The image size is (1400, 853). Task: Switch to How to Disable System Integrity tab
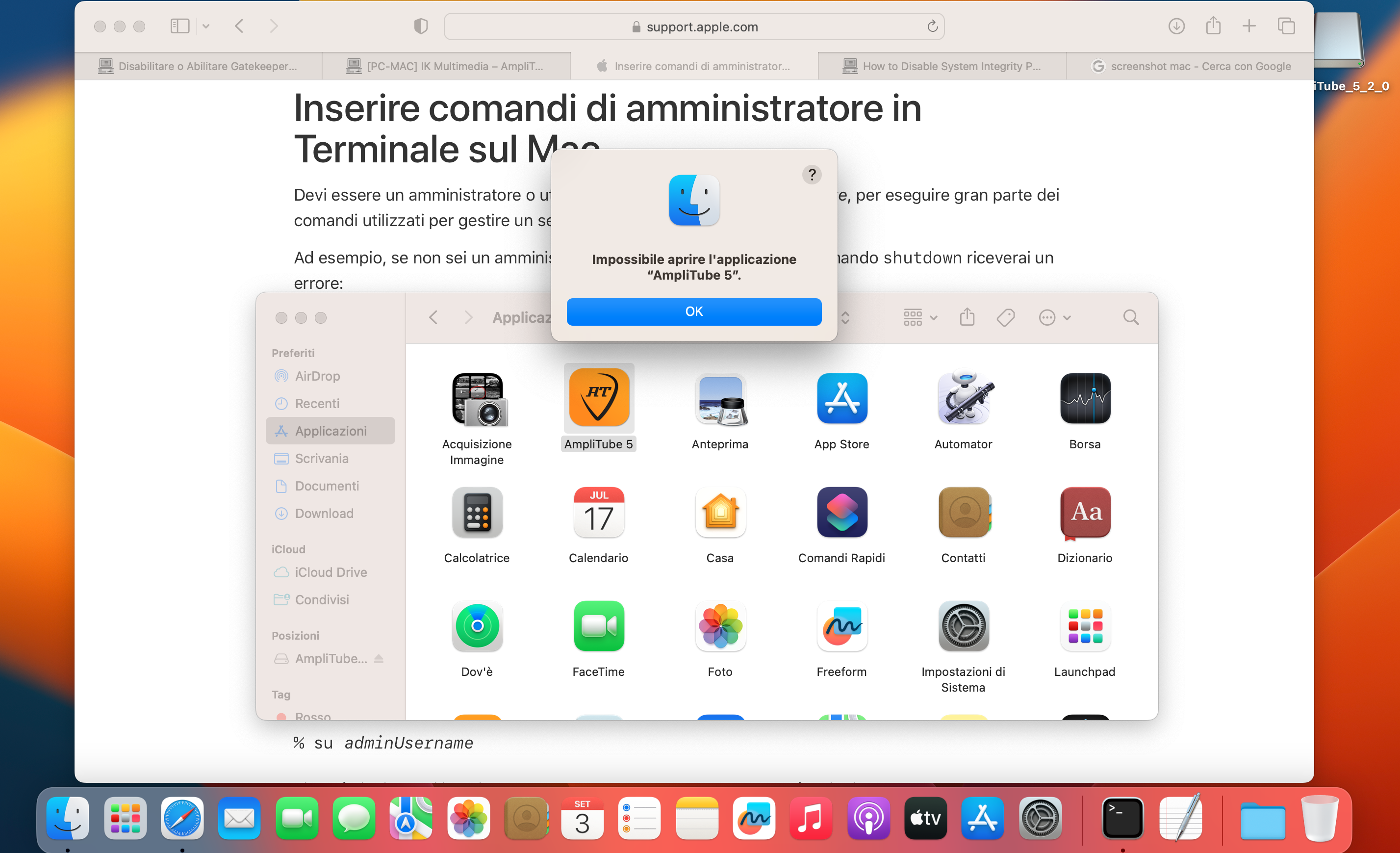[x=942, y=66]
